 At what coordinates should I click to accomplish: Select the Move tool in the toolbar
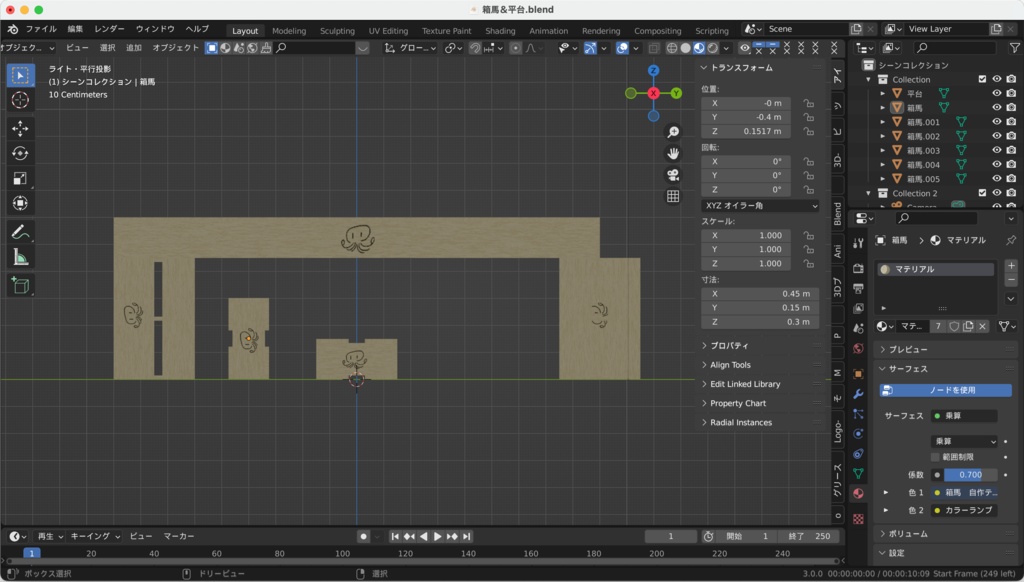pos(21,128)
